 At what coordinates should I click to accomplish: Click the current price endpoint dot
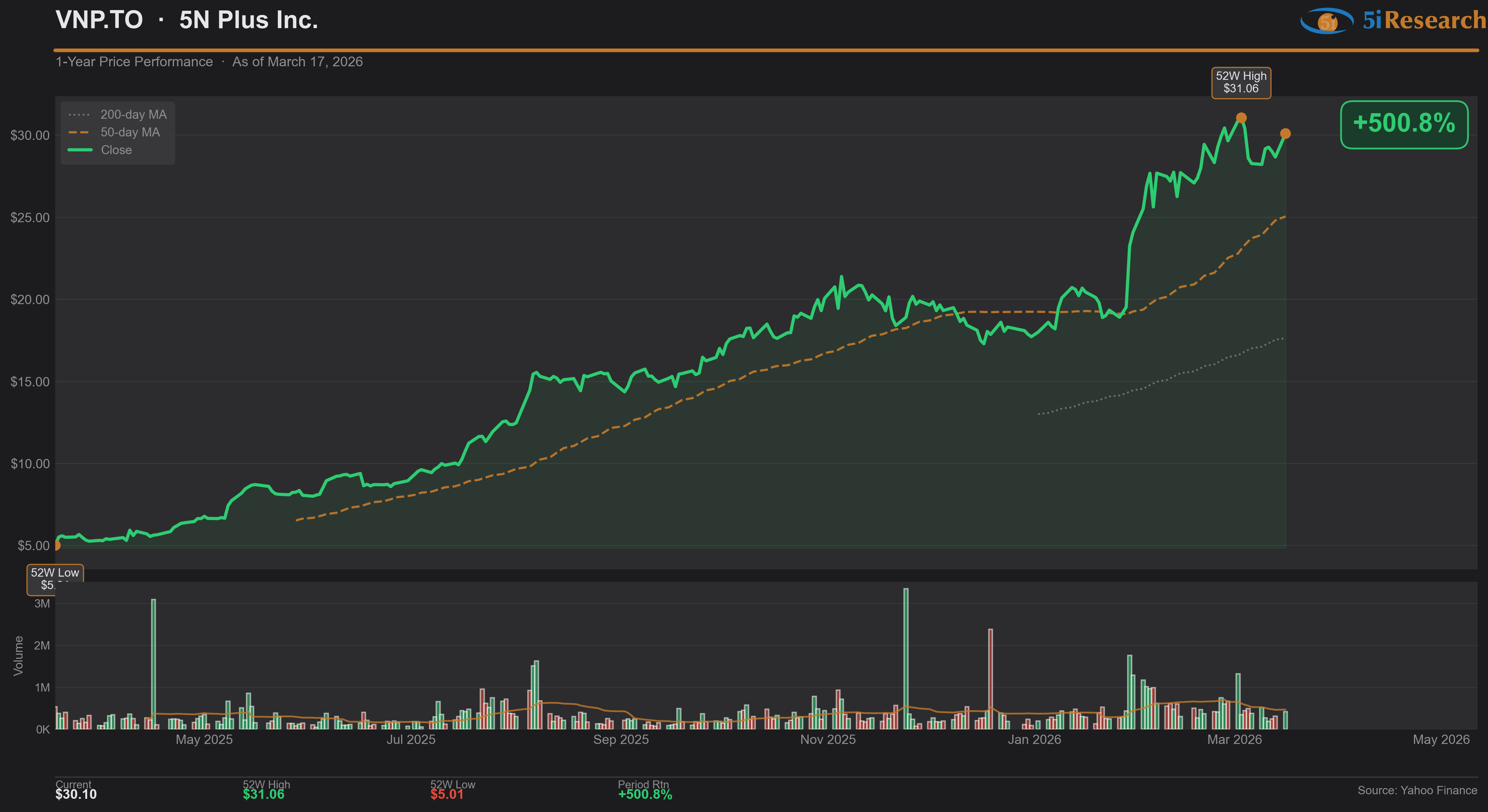point(1285,133)
